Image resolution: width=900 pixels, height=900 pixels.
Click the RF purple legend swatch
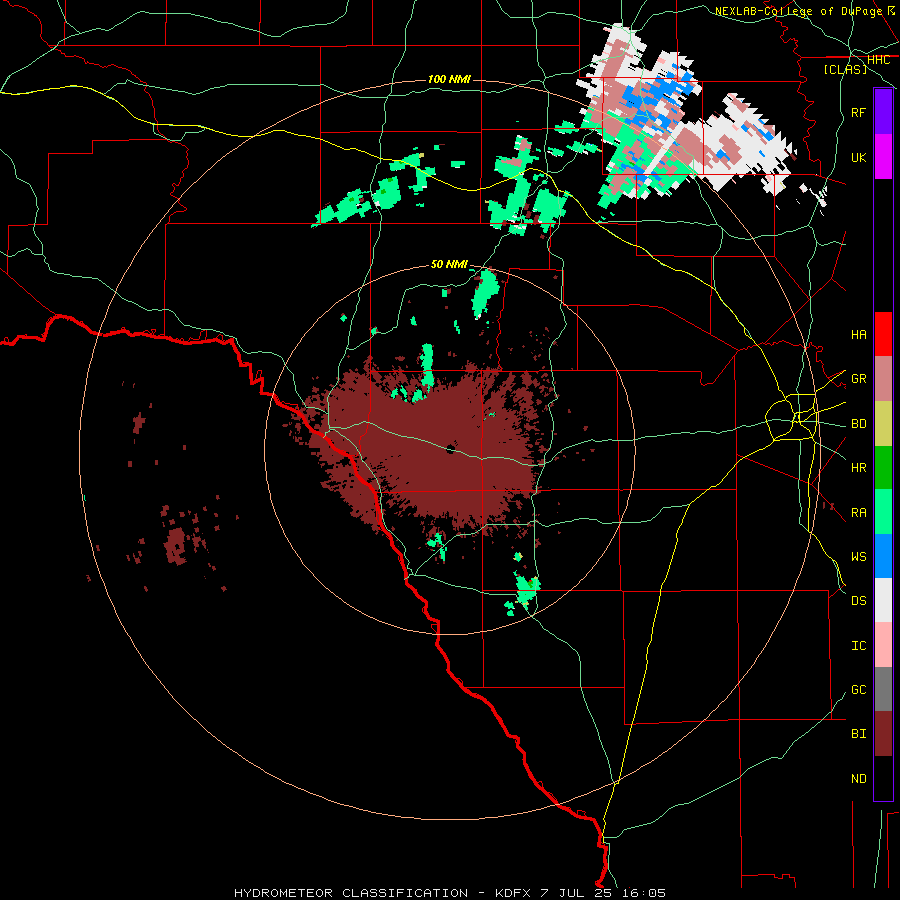pyautogui.click(x=883, y=112)
